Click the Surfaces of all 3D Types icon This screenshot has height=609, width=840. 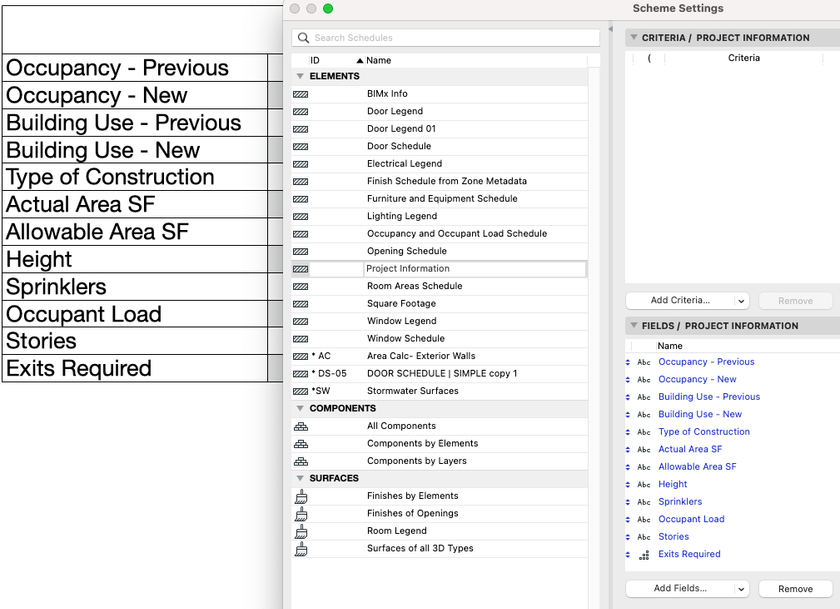point(301,548)
